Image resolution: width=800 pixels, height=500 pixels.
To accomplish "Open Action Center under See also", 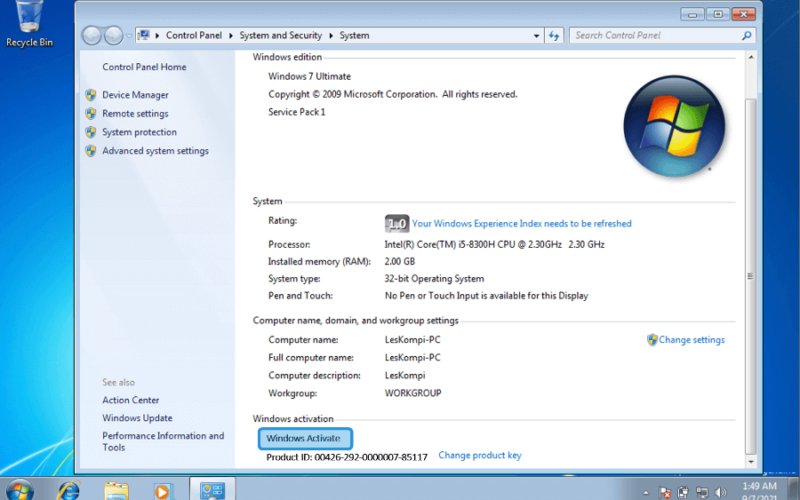I will (131, 400).
